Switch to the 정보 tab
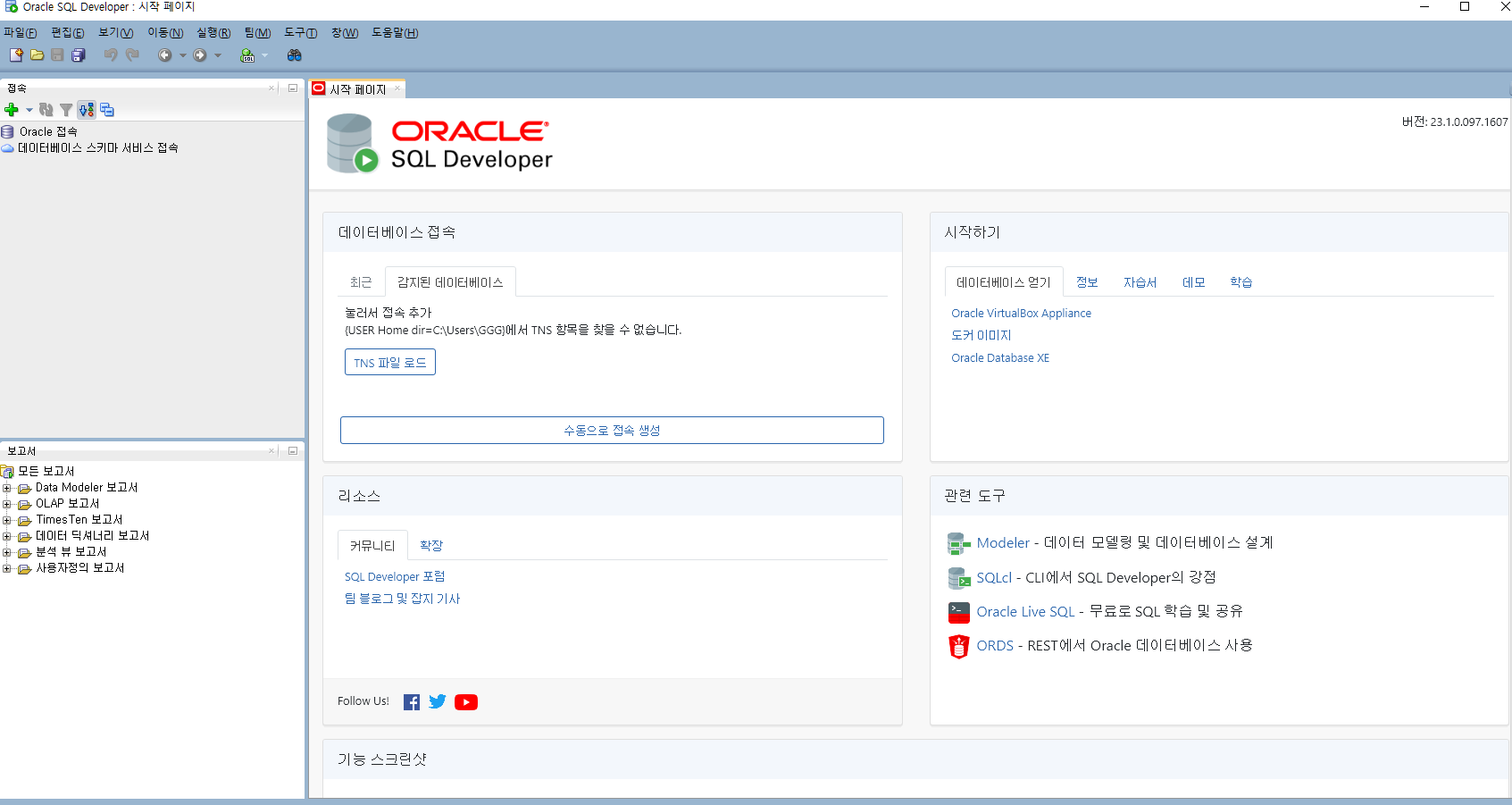The width and height of the screenshot is (1512, 805). coord(1087,282)
